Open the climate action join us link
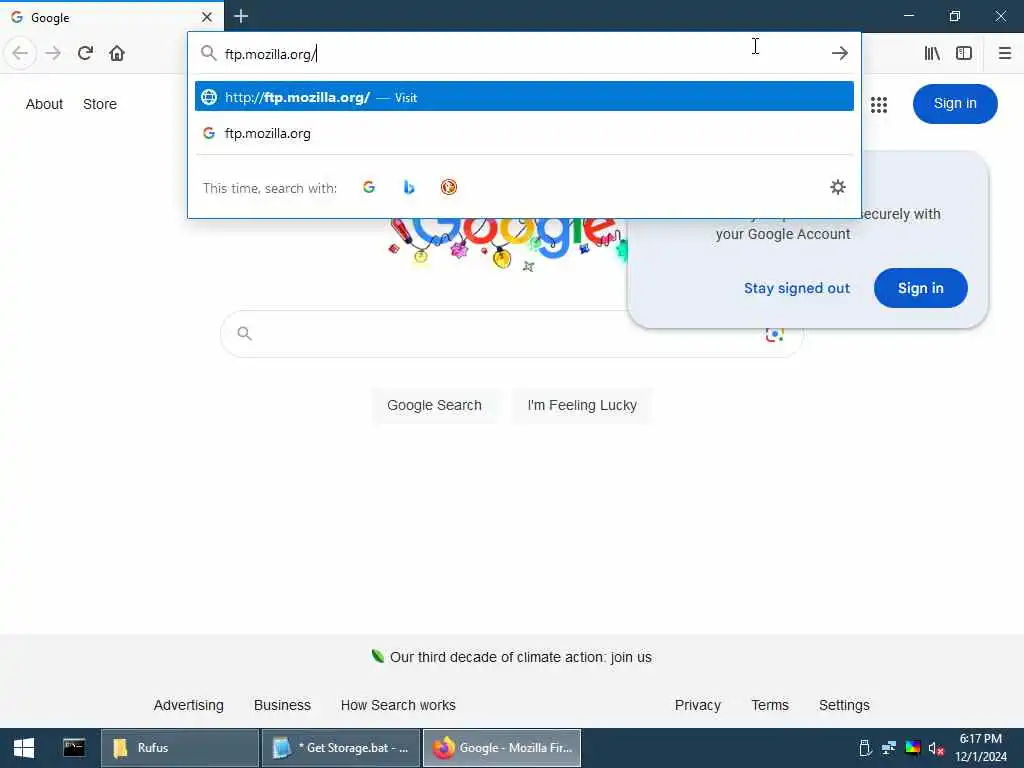This screenshot has width=1024, height=768. coord(520,657)
